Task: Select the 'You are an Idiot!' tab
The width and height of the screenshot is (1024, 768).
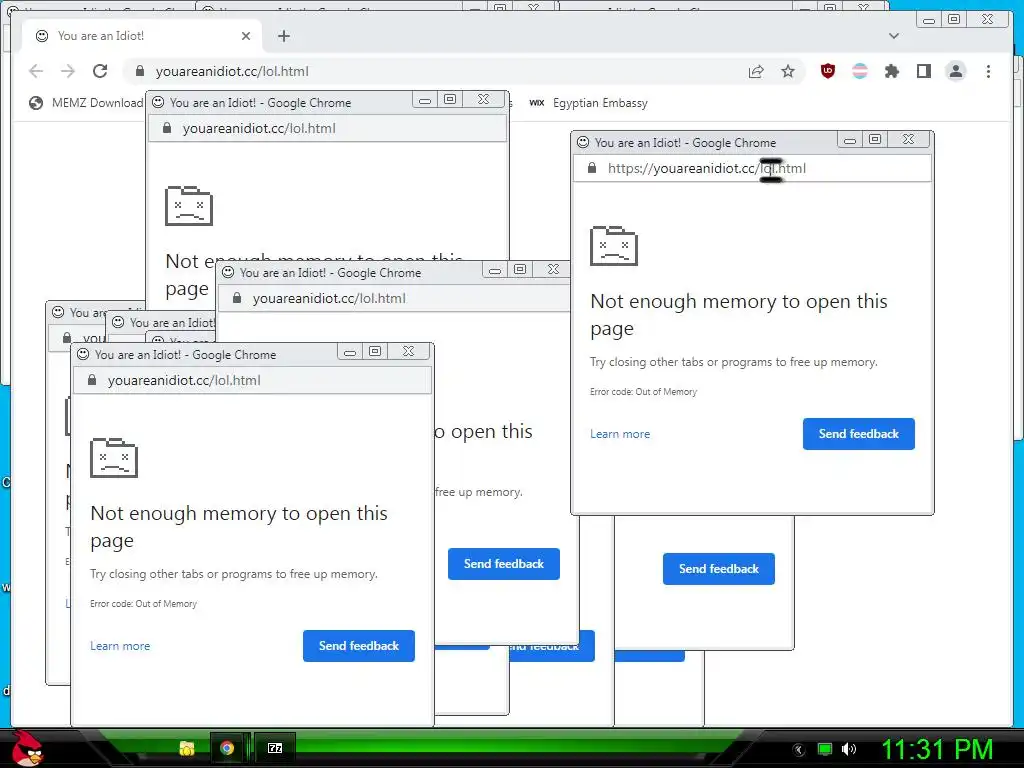Action: coord(142,36)
